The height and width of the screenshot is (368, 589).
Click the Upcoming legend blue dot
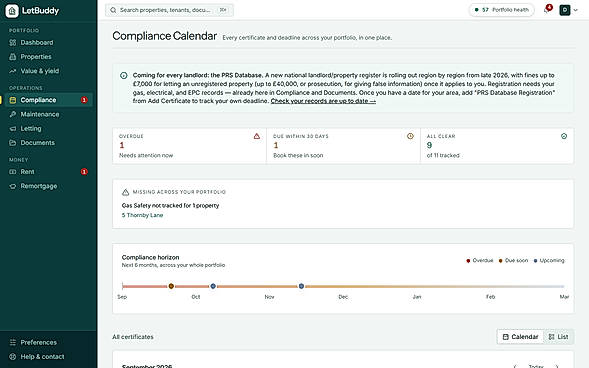(535, 261)
